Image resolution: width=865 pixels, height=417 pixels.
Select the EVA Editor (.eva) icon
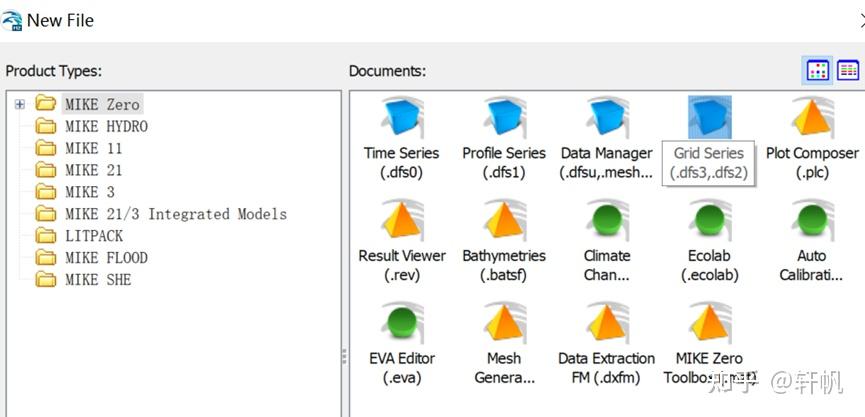[x=402, y=324]
